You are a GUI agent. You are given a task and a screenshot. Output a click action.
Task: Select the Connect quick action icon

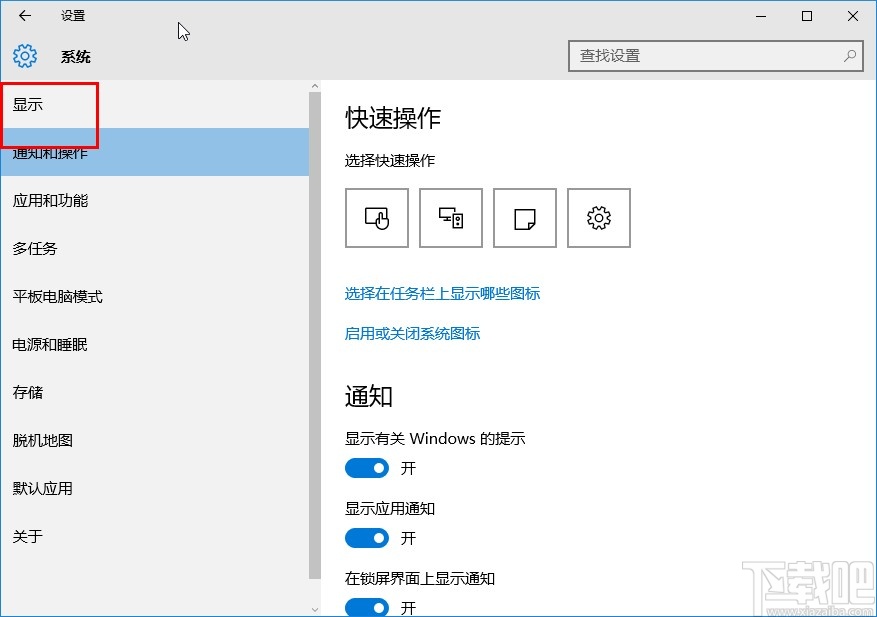(x=450, y=217)
